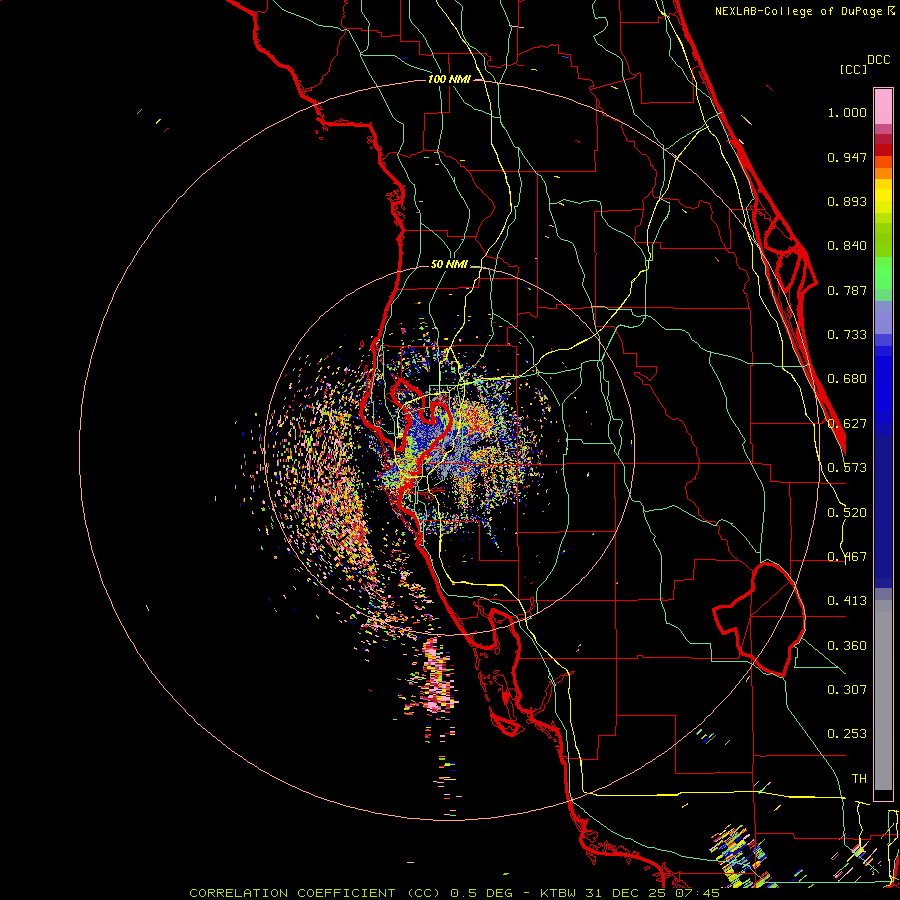This screenshot has width=900, height=900.
Task: Click the TH threshold label
Action: 859,779
